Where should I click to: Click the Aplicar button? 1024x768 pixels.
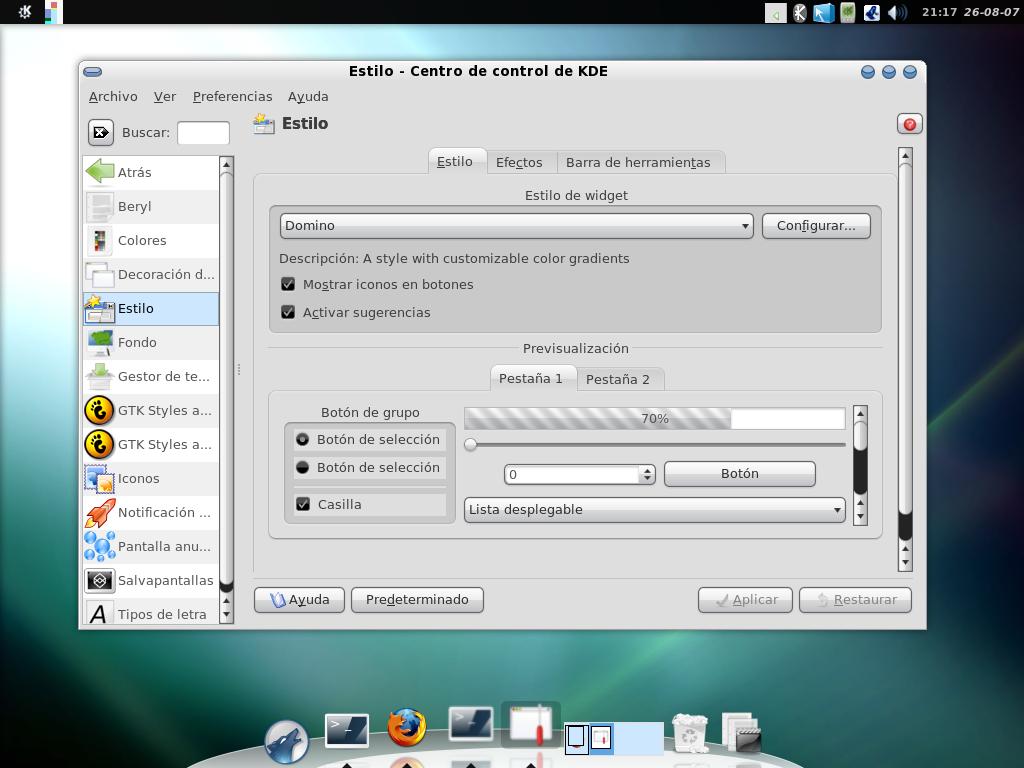click(x=745, y=600)
